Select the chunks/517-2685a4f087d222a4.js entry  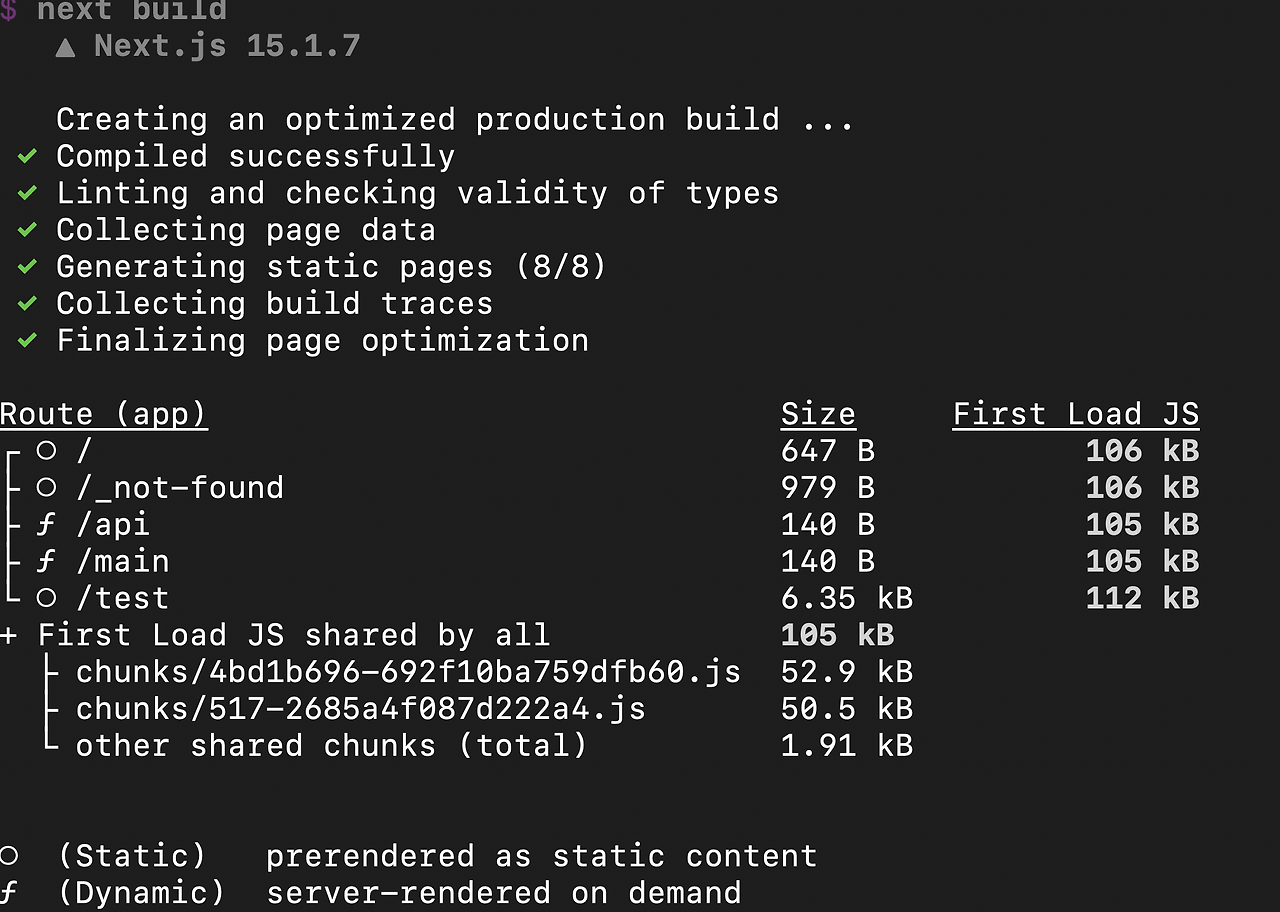361,709
